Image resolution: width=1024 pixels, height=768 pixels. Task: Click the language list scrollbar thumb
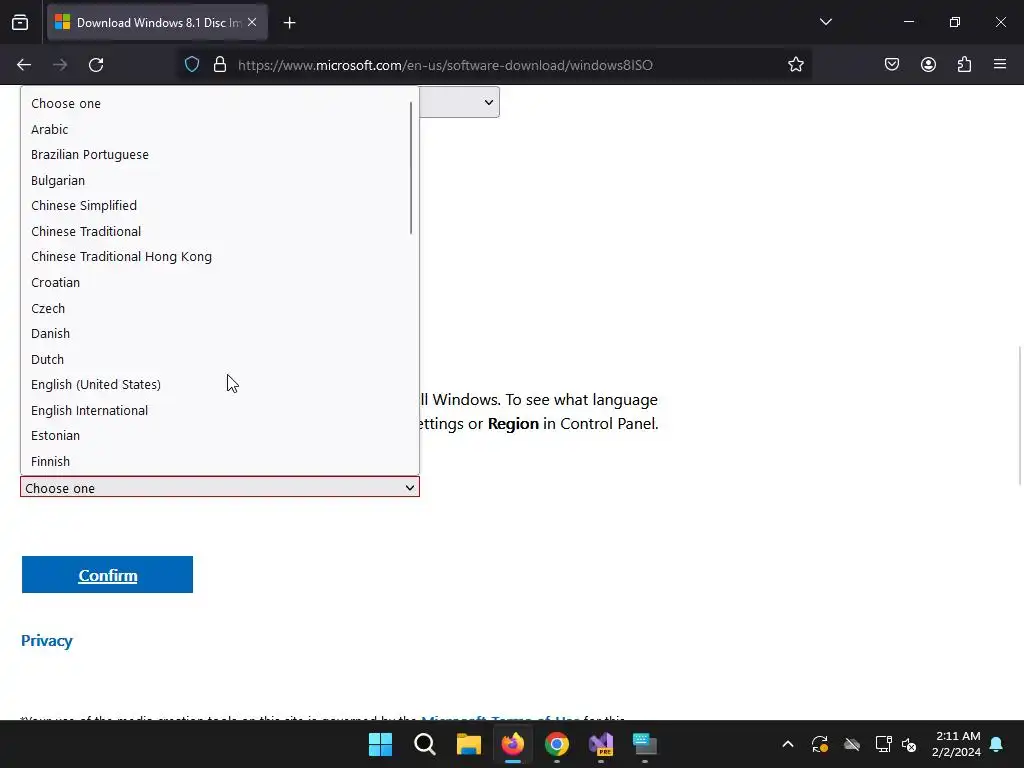(x=411, y=168)
